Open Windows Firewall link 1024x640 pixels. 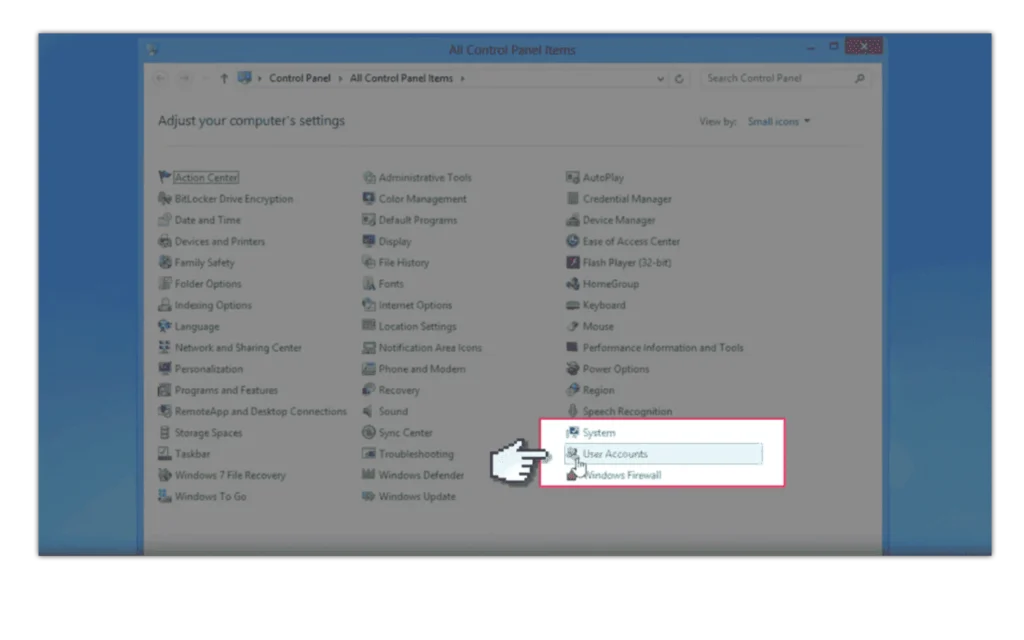click(622, 475)
